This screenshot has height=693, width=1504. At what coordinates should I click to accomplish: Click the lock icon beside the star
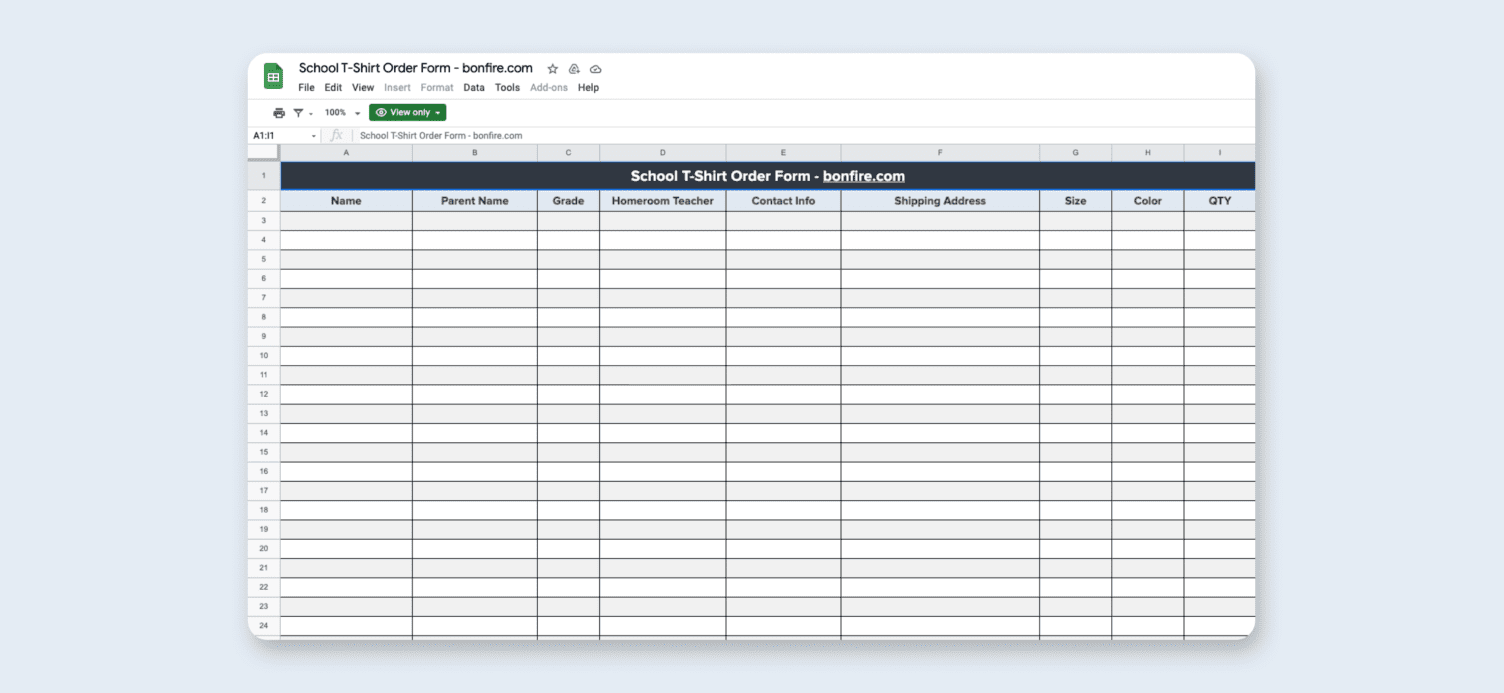(573, 68)
